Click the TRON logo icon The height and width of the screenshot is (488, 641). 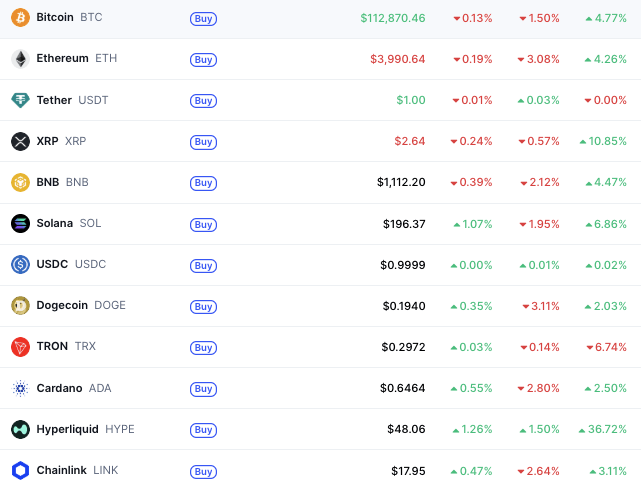(x=20, y=346)
